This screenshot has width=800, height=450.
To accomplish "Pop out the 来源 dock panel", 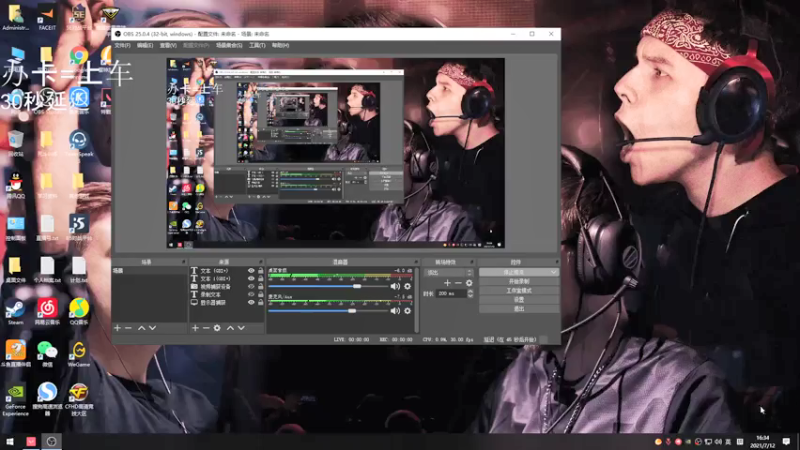I will coord(261,262).
